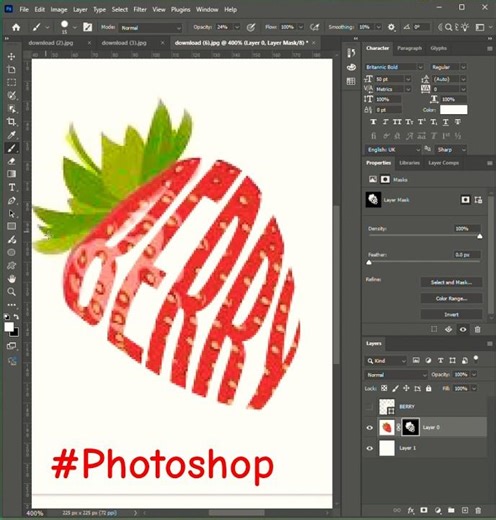
Task: Swap foreground and background colors
Action: tap(16, 317)
